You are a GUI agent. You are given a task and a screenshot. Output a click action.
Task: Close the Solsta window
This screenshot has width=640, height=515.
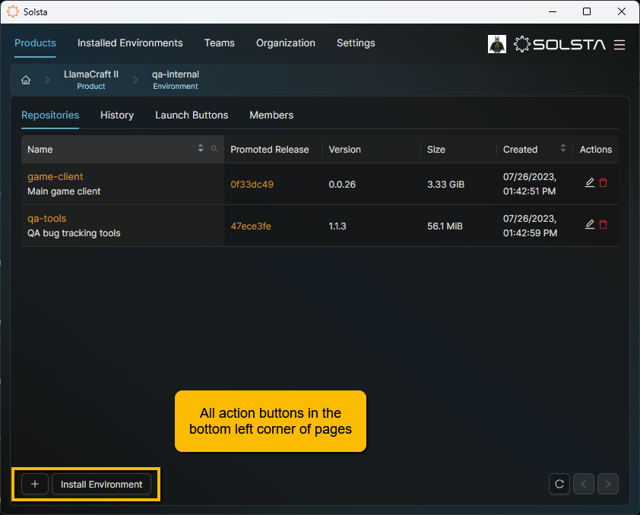pyautogui.click(x=621, y=12)
